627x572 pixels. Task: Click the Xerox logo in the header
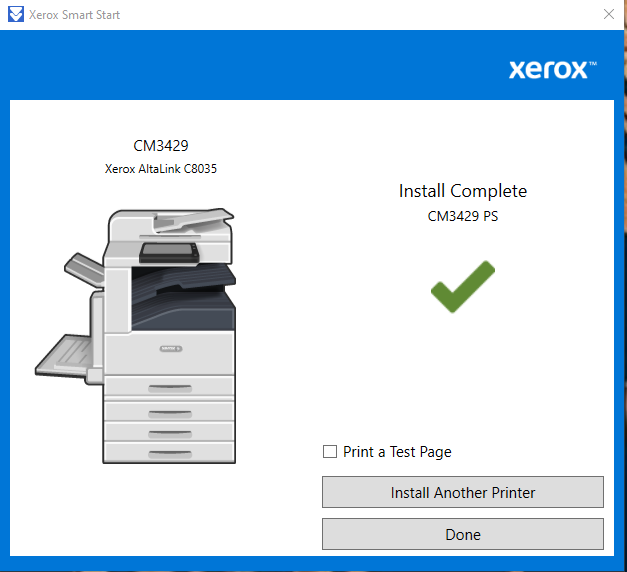click(x=553, y=70)
